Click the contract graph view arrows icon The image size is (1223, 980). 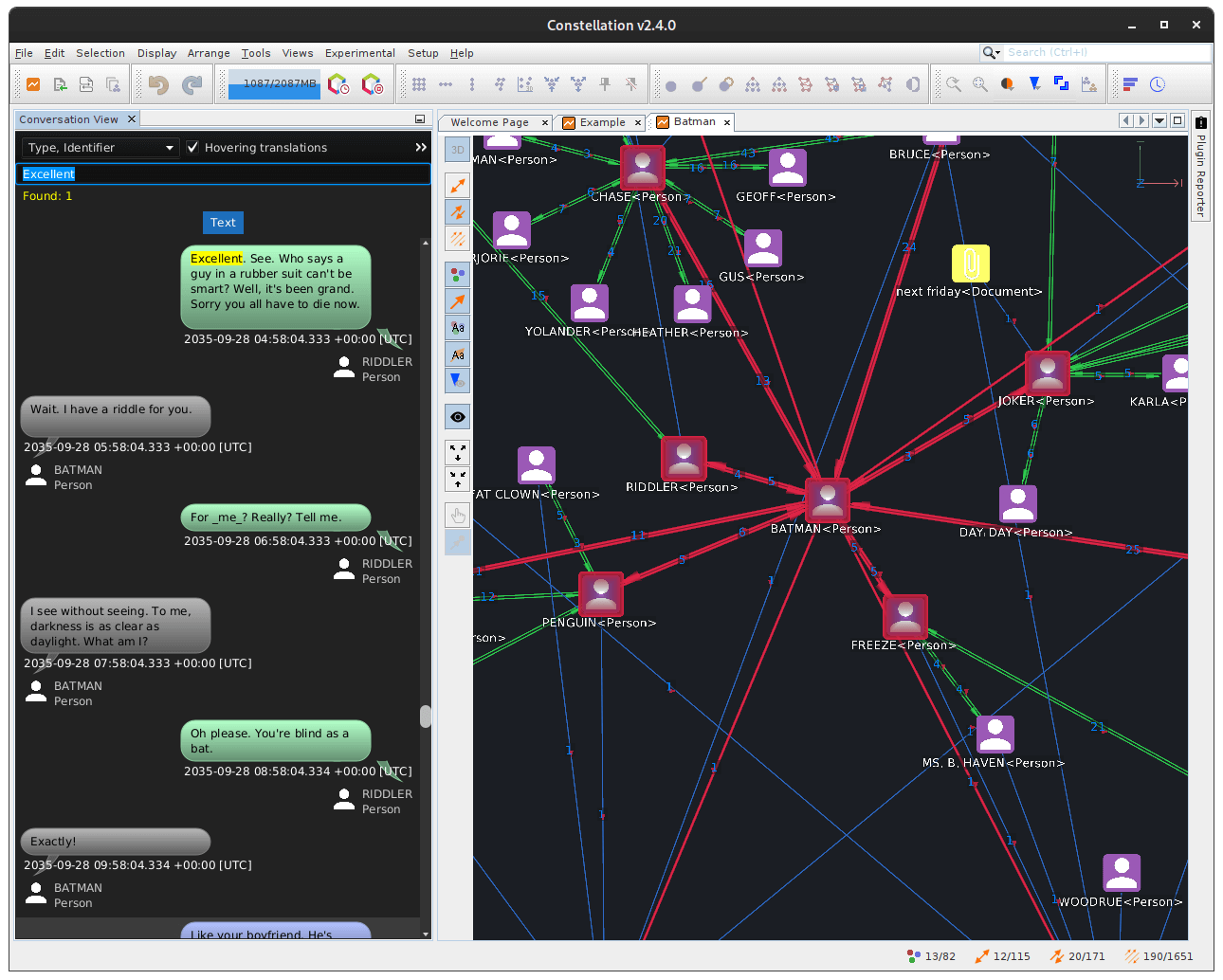coord(458,479)
